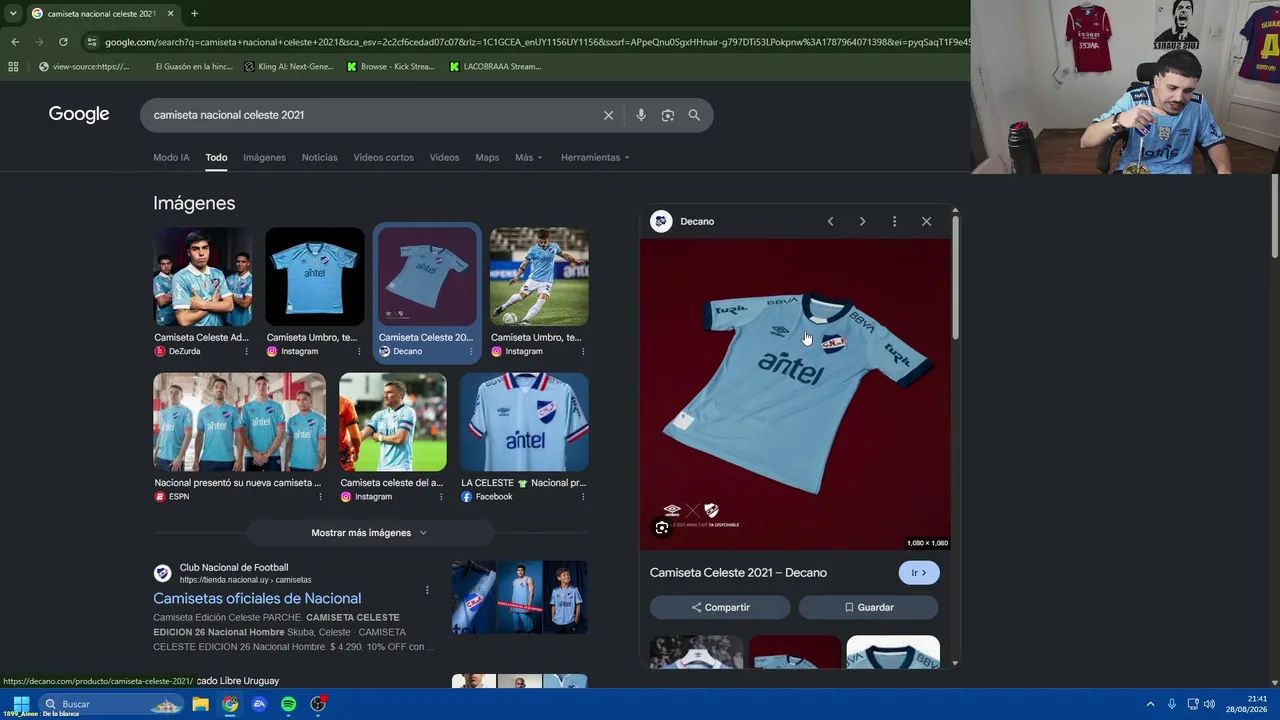Open the Chrome apps grid in bookmarks bar
This screenshot has height=720, width=1280.
[13, 67]
